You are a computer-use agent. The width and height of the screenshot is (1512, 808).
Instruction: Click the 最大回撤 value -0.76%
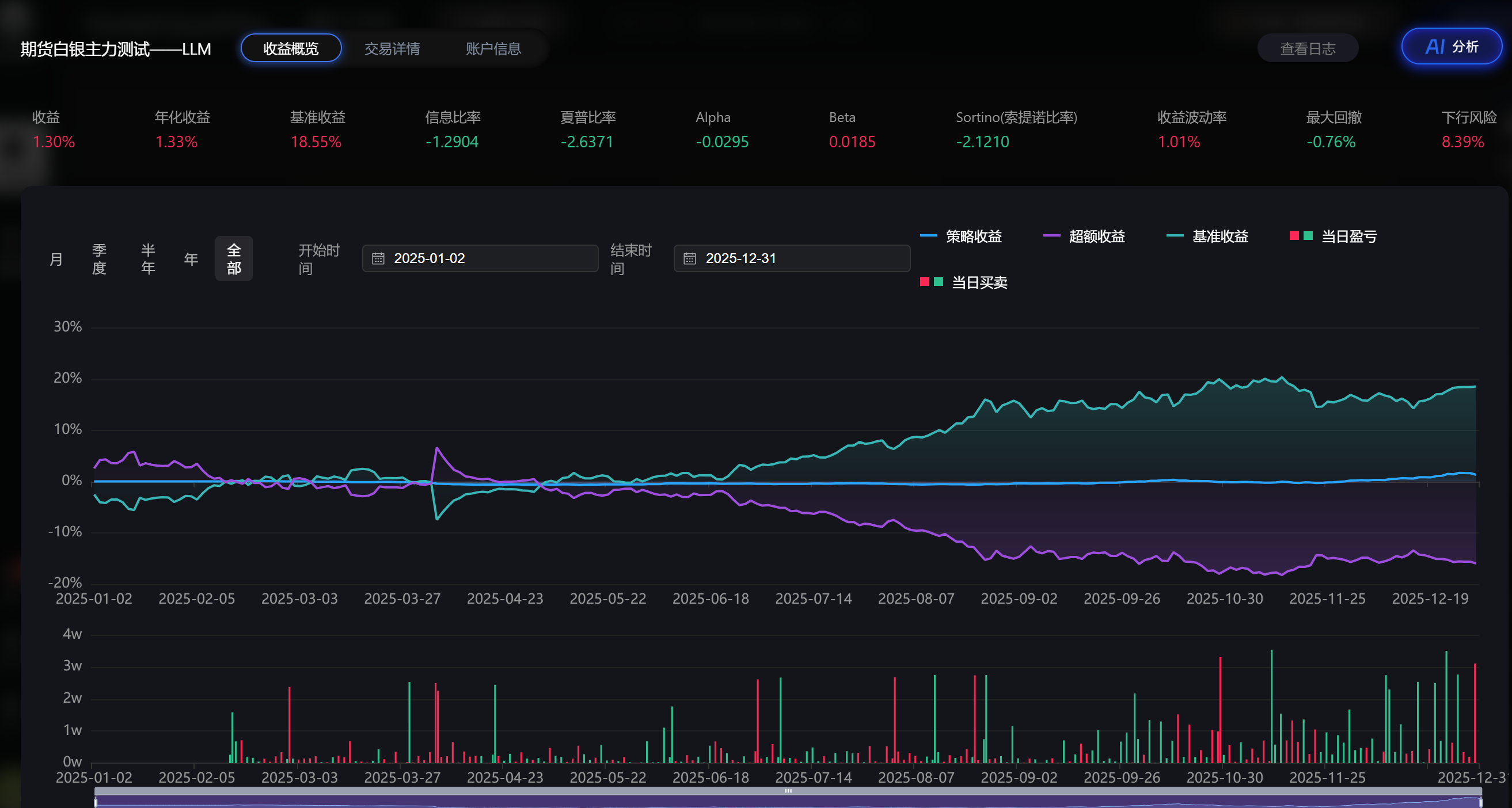tap(1331, 142)
